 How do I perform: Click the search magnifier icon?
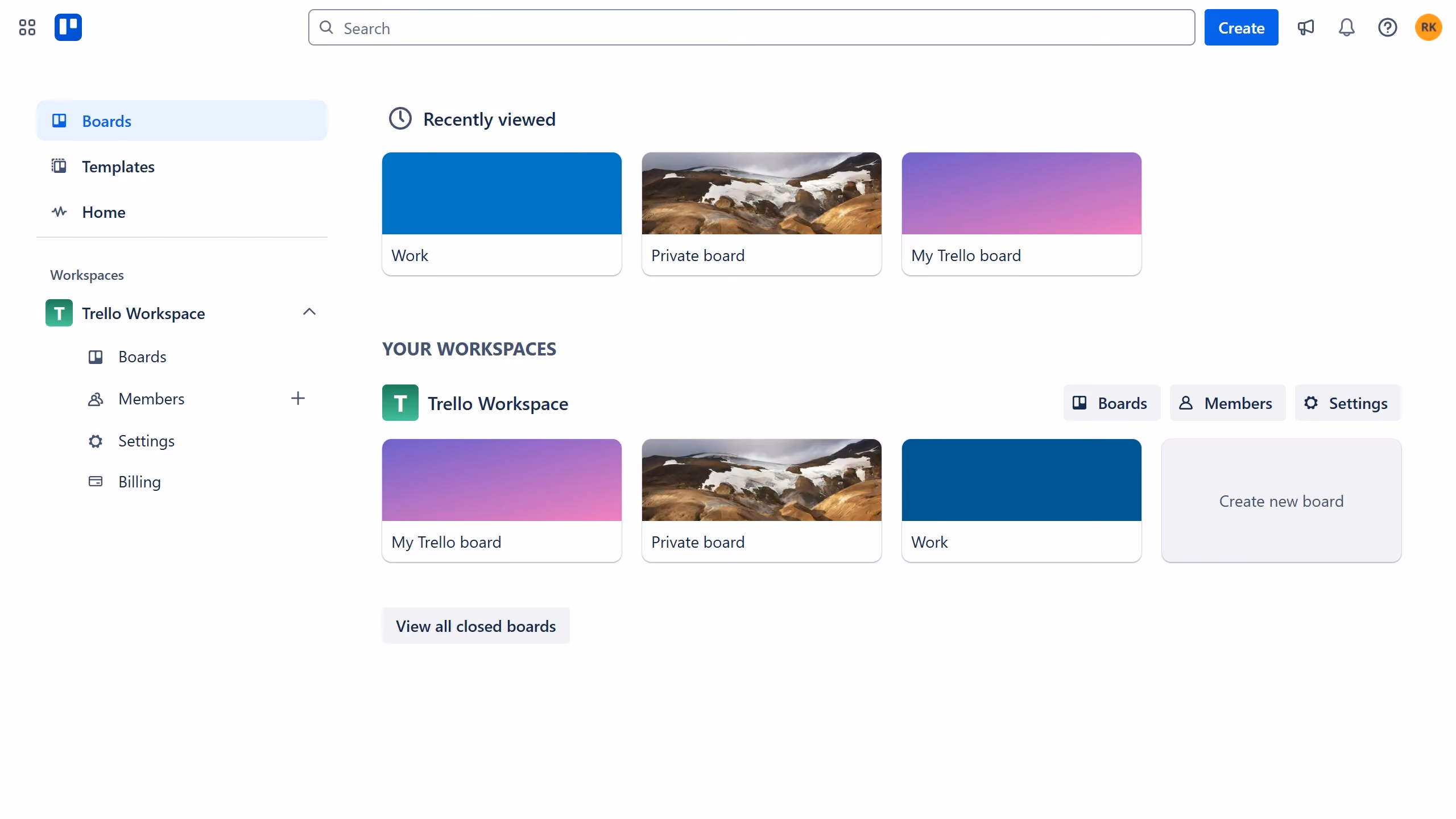[326, 27]
